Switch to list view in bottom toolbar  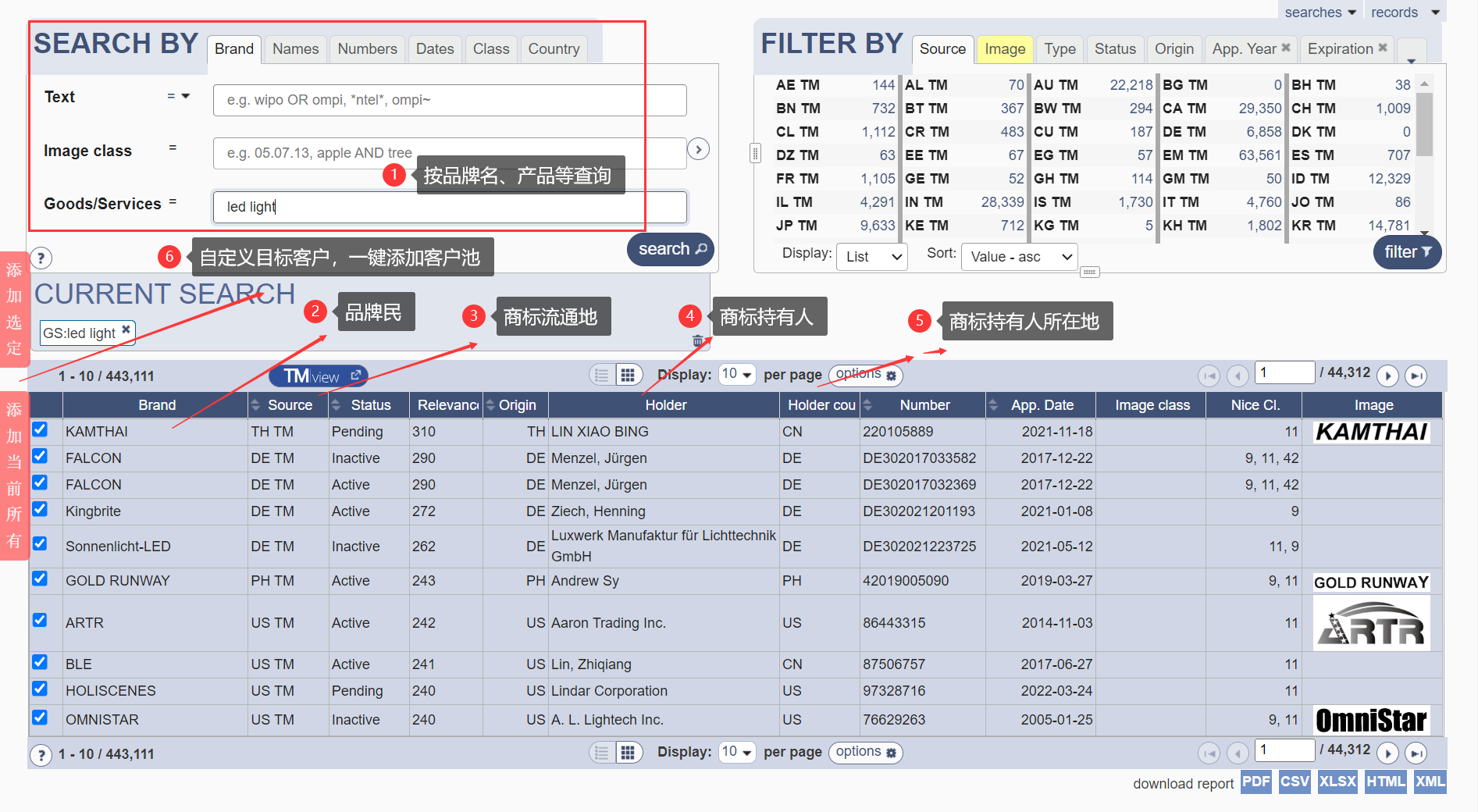601,753
